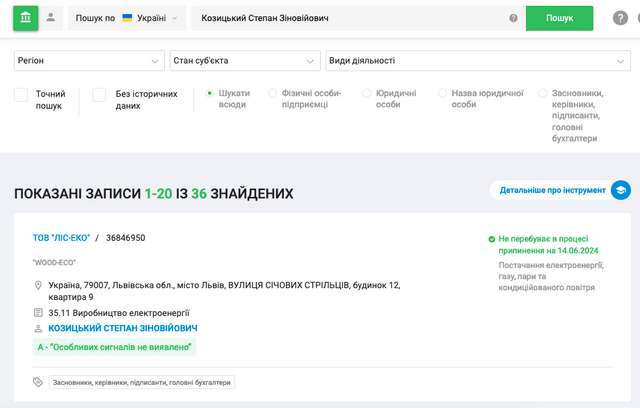Viewport: 640px width, 408px height.
Task: Expand the Стан суб'єкта dropdown
Action: pos(245,61)
